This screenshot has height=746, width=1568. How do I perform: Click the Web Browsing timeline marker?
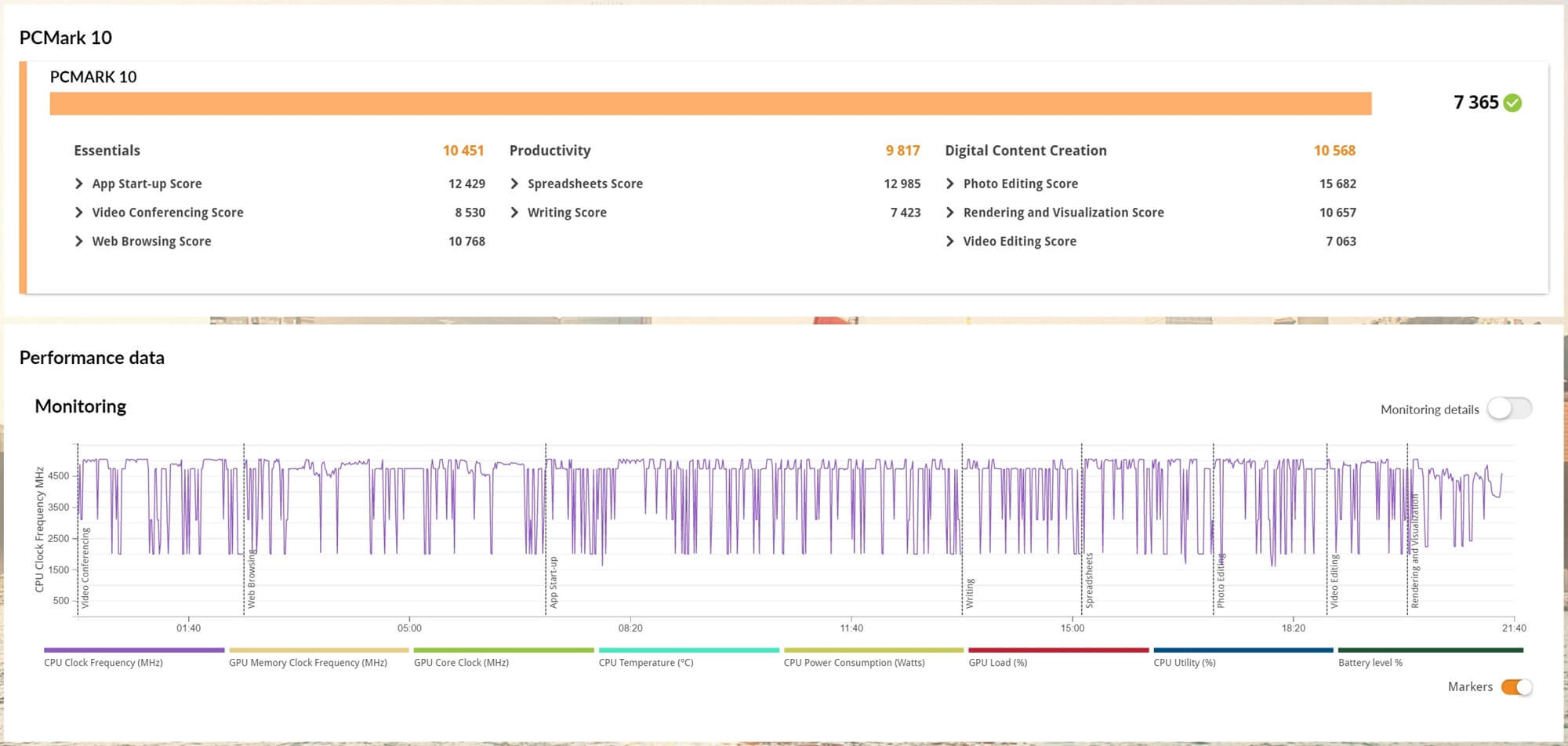[x=252, y=580]
